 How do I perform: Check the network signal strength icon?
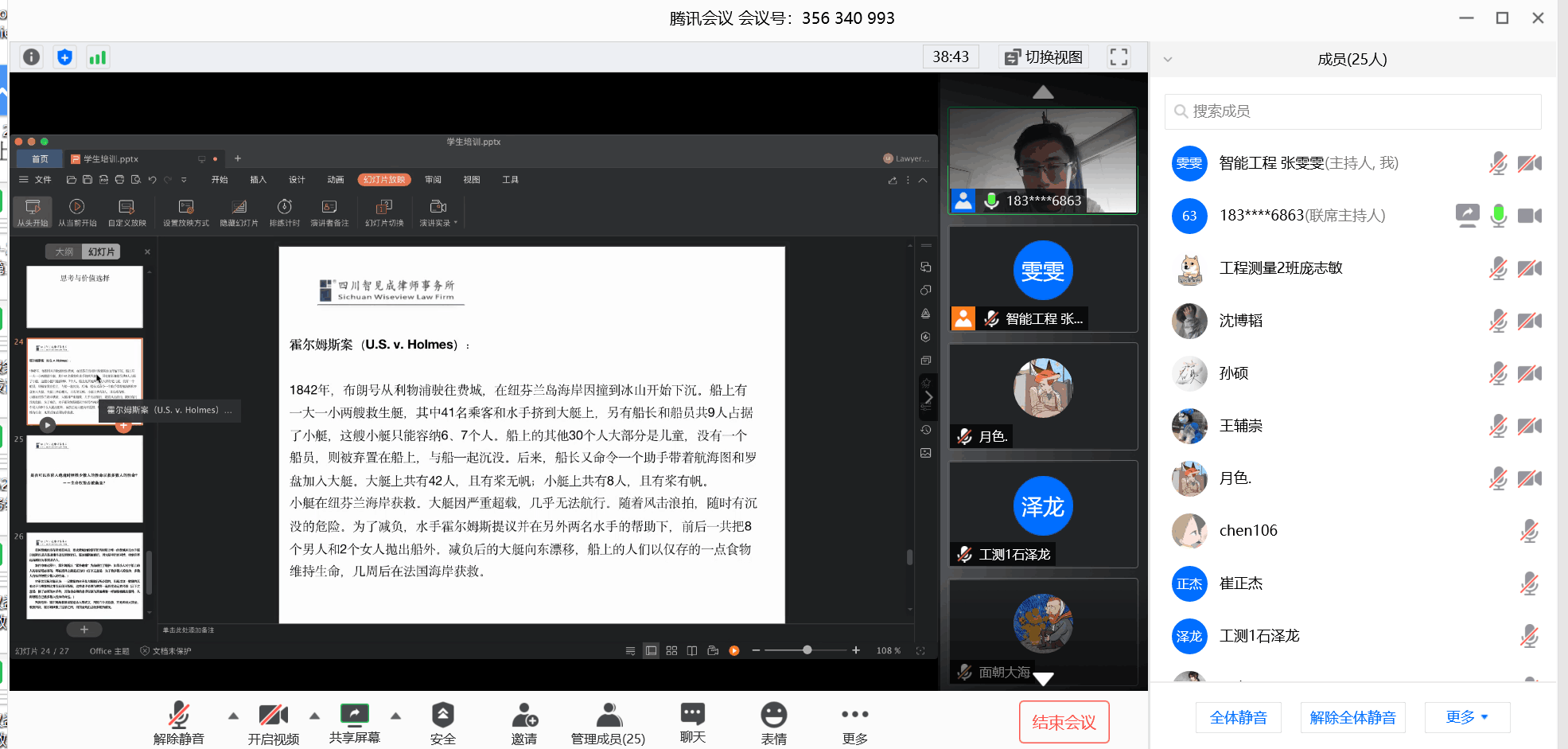click(x=97, y=57)
